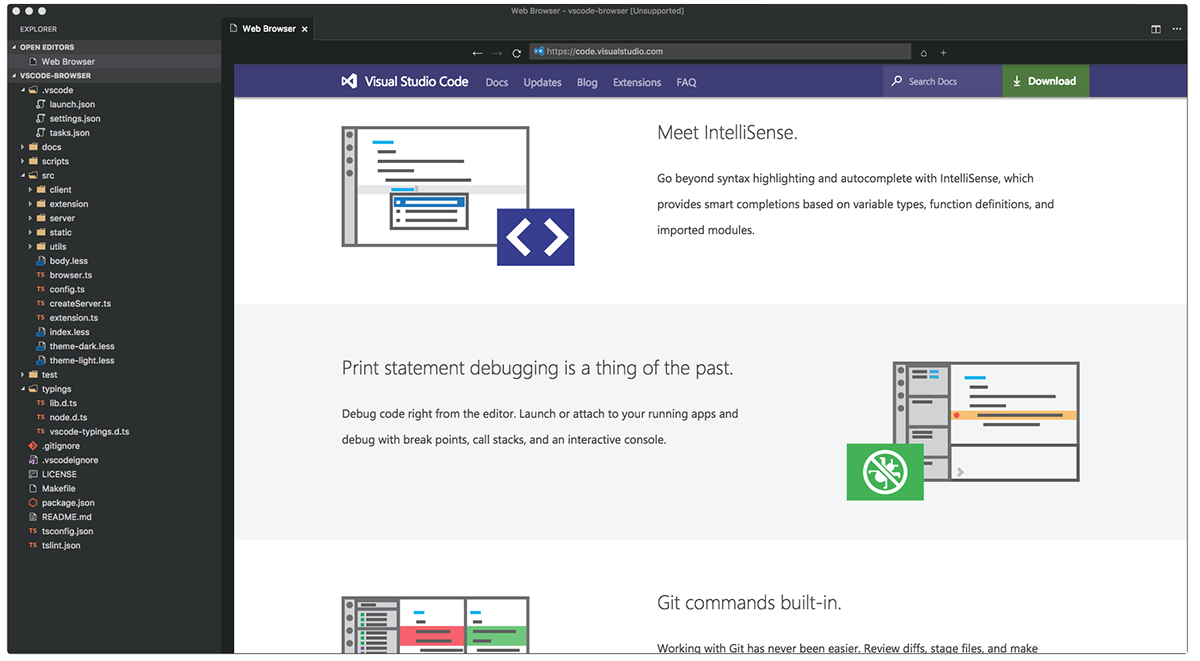The image size is (1200, 661).
Task: Open the Docs menu on the website
Action: (x=497, y=82)
